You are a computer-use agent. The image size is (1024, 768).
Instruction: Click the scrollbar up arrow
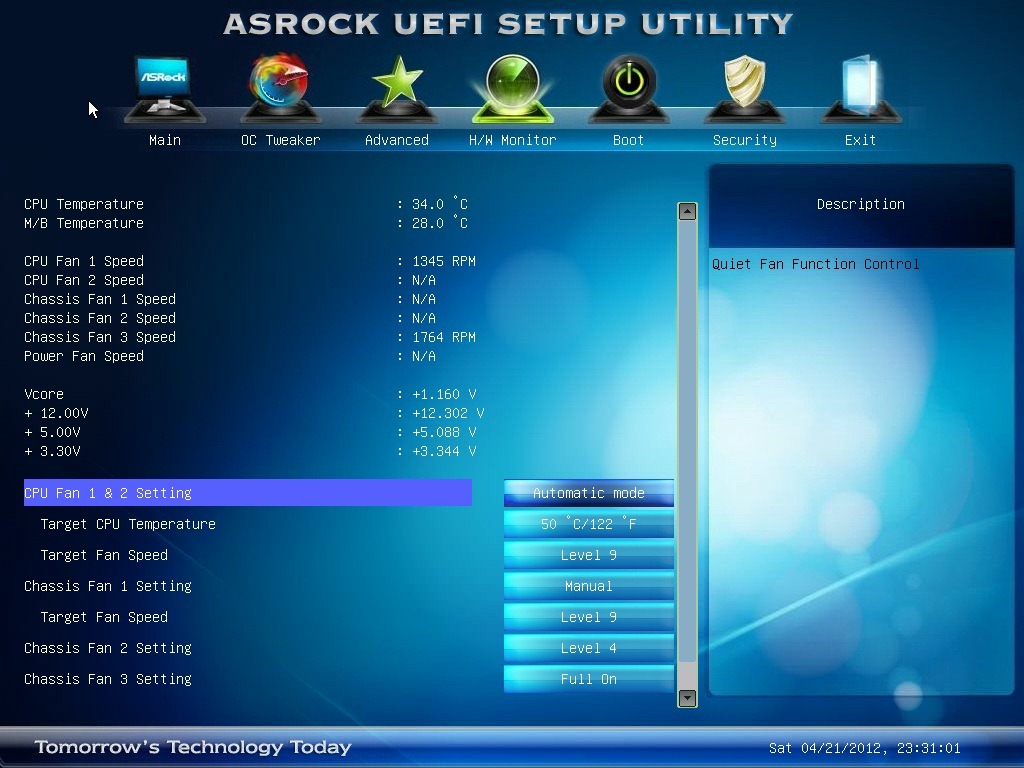[x=687, y=212]
